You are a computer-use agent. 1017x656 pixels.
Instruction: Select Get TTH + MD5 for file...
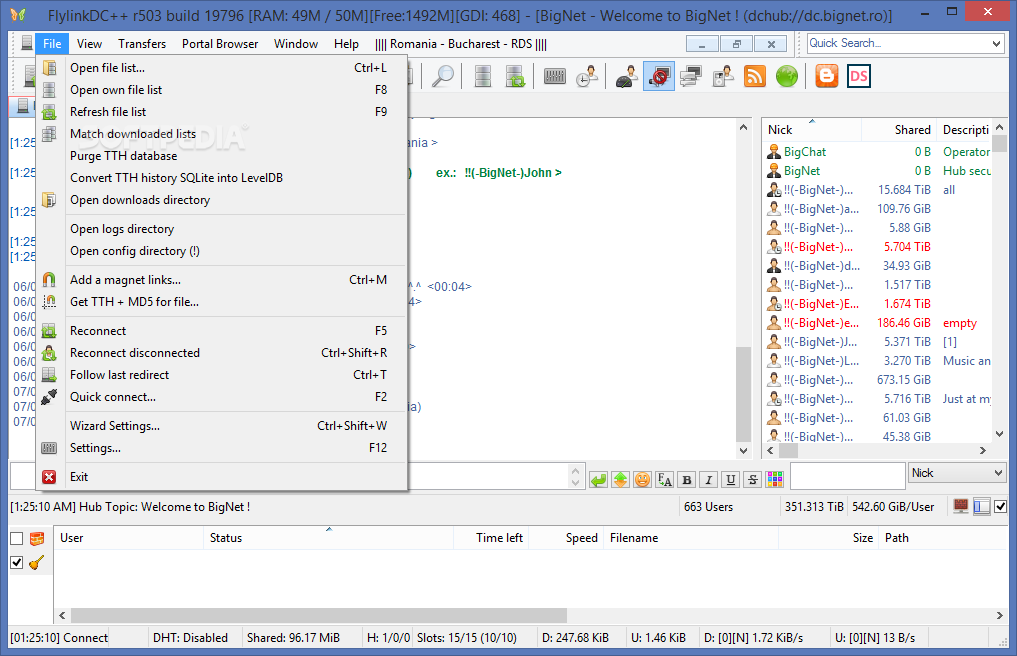(x=222, y=302)
